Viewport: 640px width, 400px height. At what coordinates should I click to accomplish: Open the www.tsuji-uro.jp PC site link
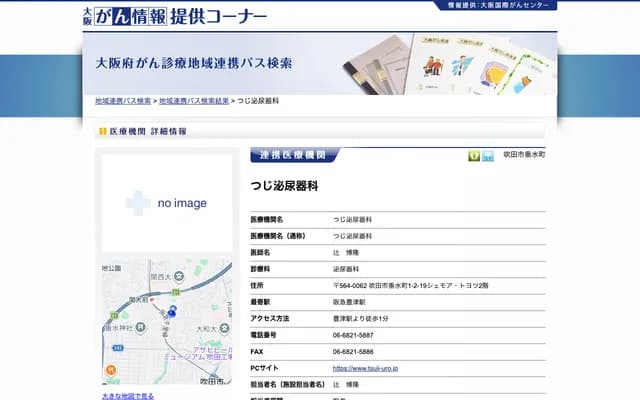point(366,369)
